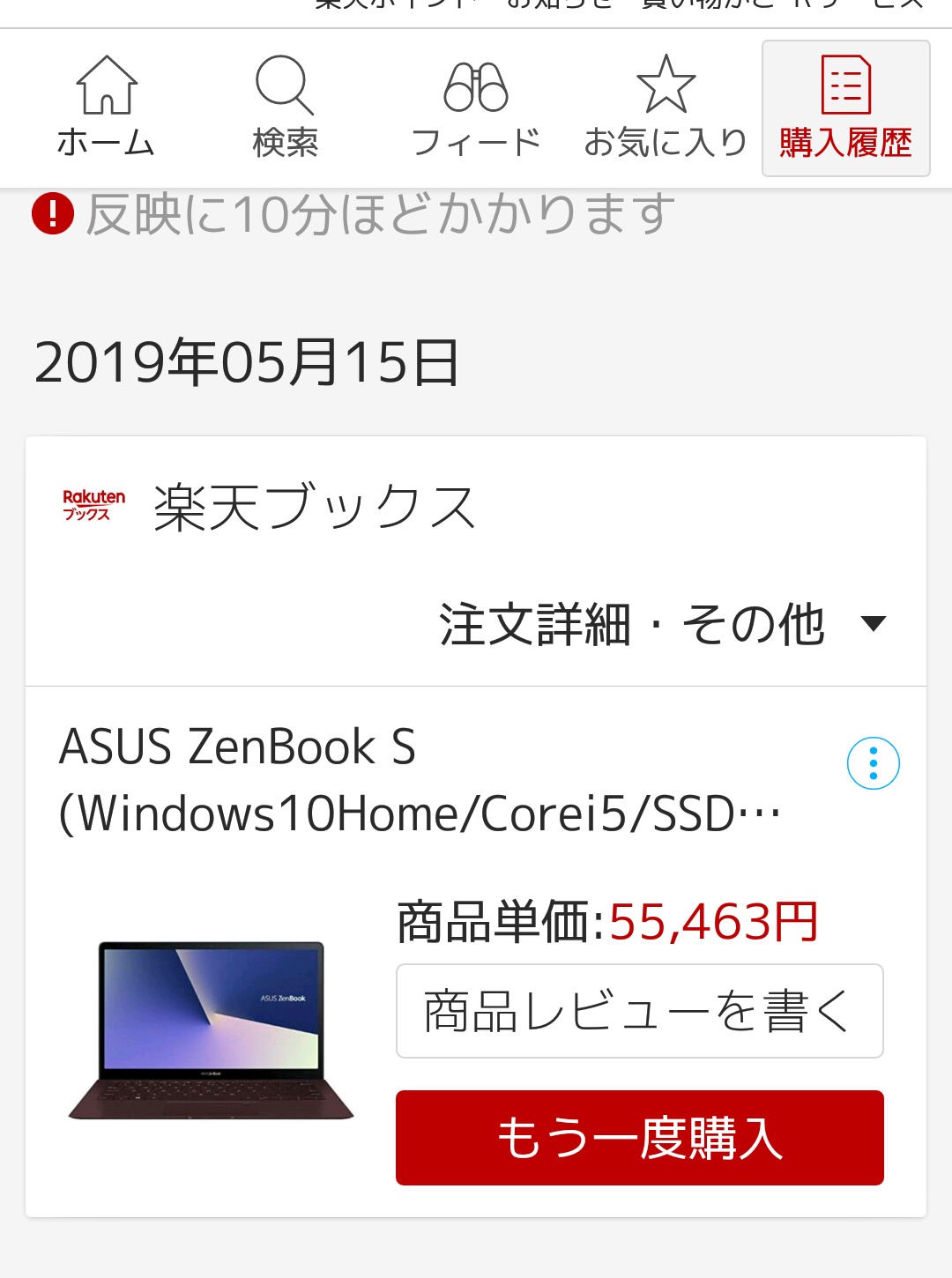Expand the 注文詳細・その他 dropdown arrow
952x1278 pixels.
click(x=873, y=624)
